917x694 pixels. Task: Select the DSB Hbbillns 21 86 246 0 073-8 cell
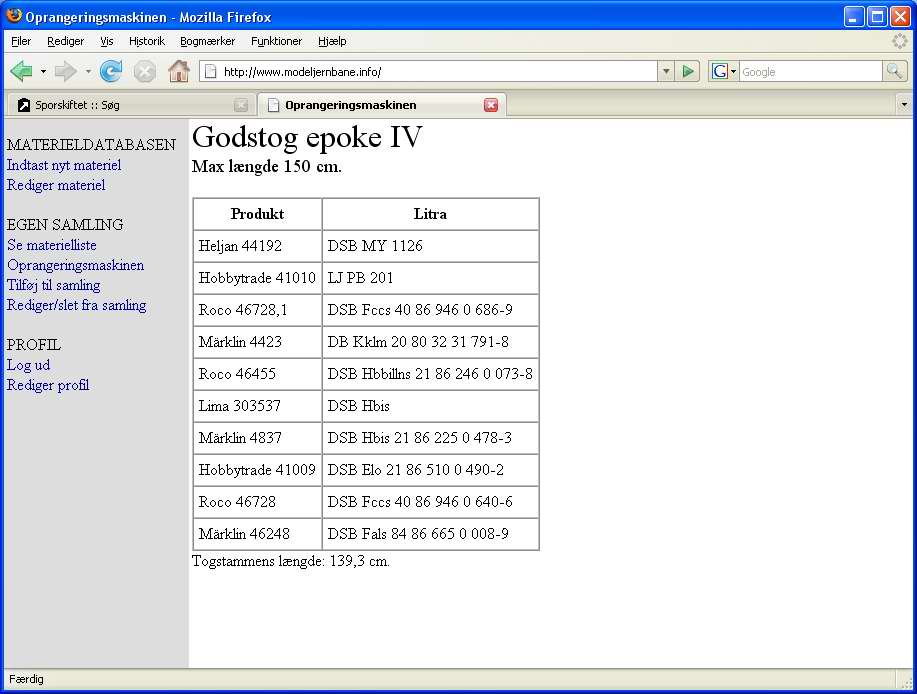[x=430, y=374]
